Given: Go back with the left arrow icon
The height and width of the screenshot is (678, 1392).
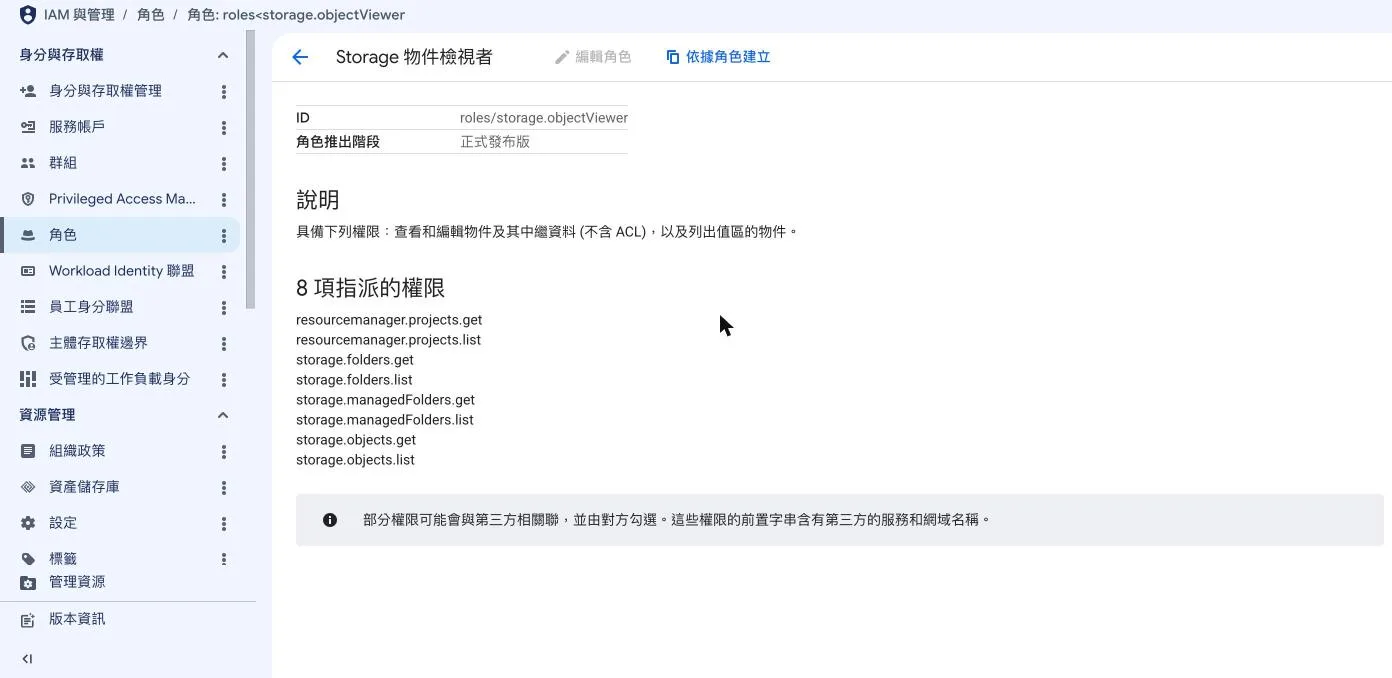Looking at the screenshot, I should point(300,57).
